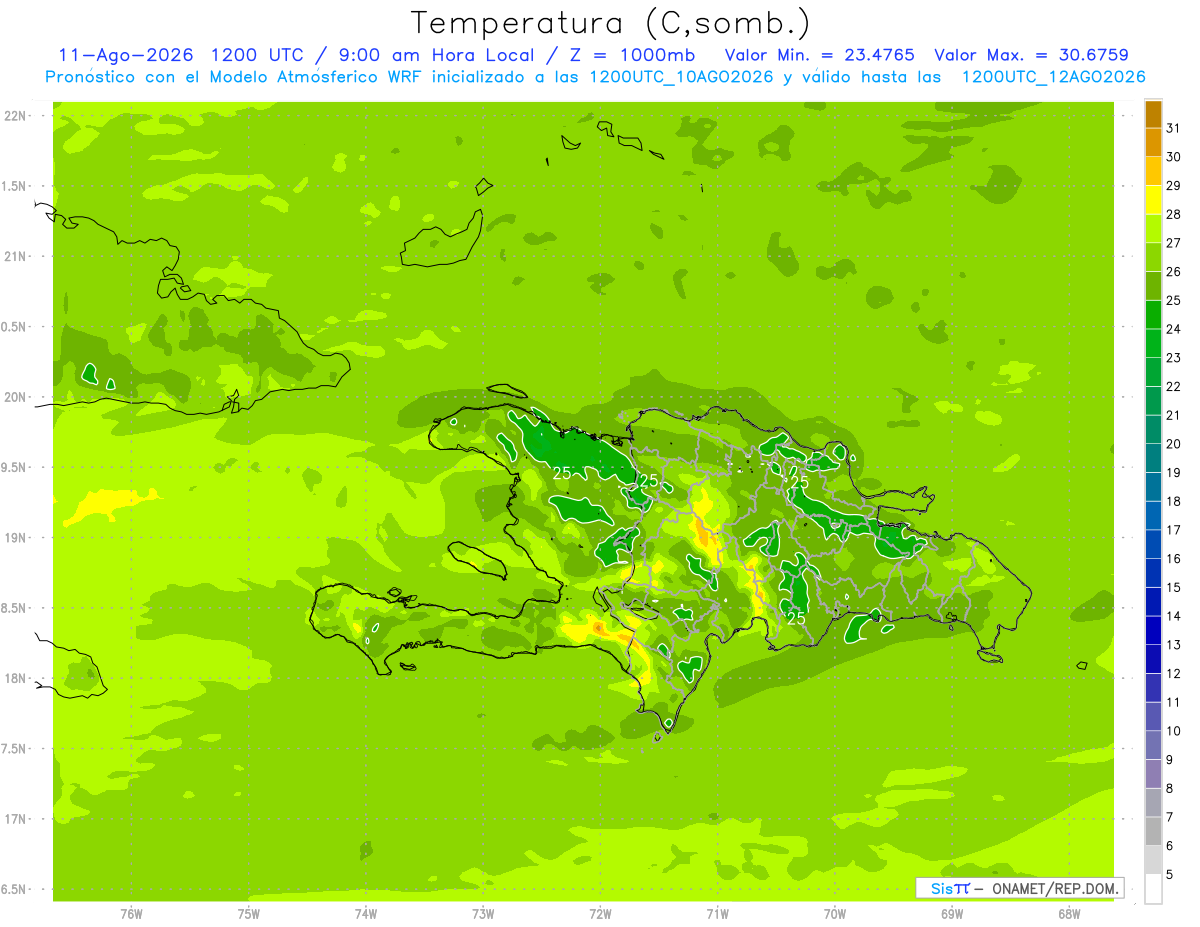The image size is (1200, 927).
Task: Click the "68W" longitude label
Action: 1069,913
